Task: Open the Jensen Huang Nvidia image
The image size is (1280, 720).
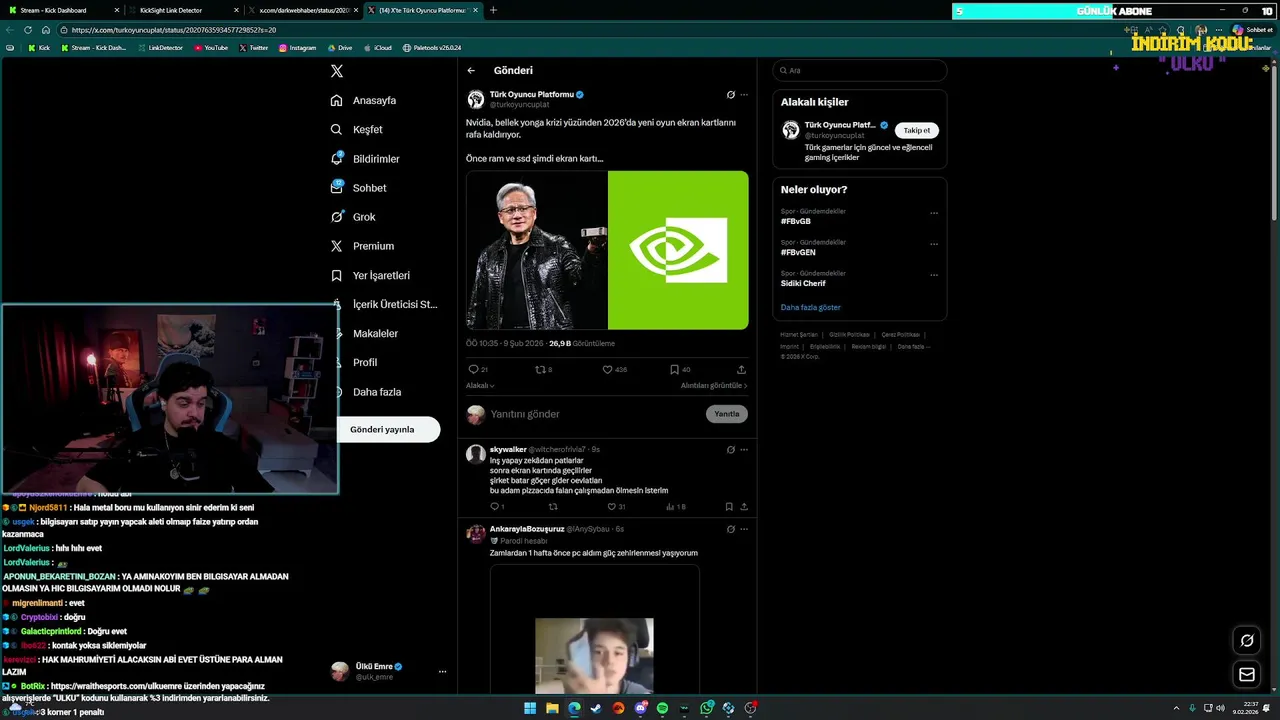Action: click(x=537, y=250)
